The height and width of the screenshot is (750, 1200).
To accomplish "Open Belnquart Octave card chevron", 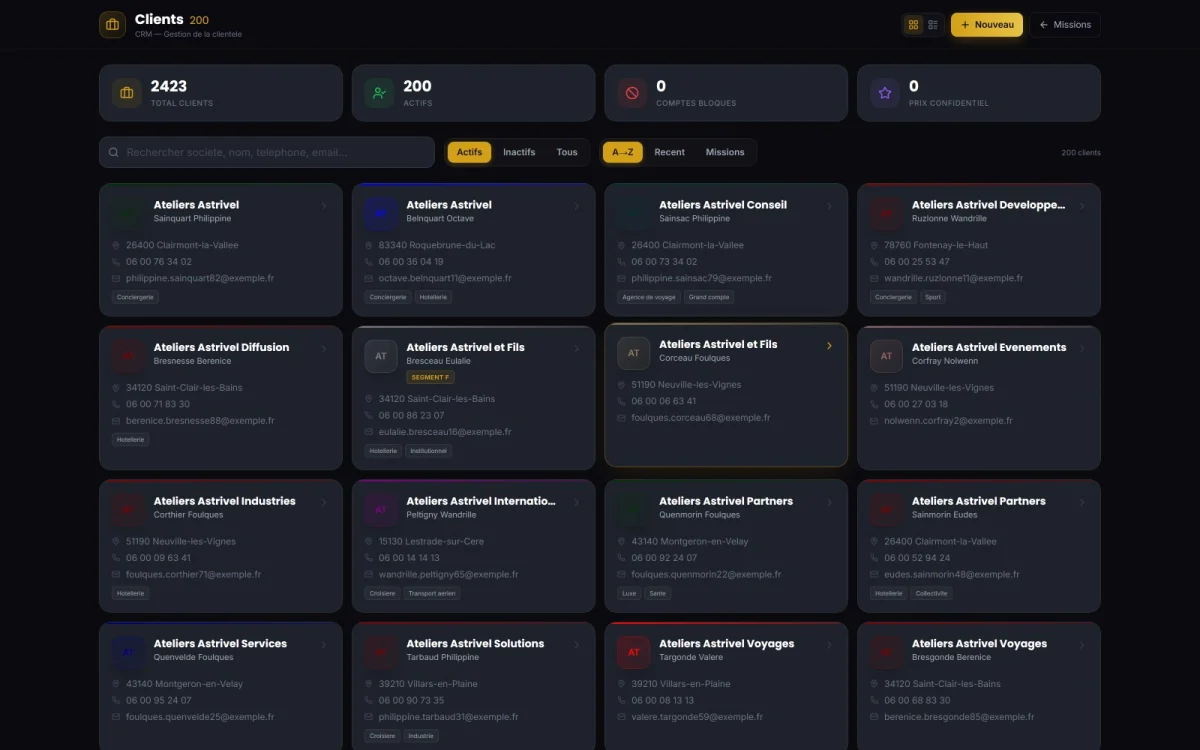I will tap(577, 207).
